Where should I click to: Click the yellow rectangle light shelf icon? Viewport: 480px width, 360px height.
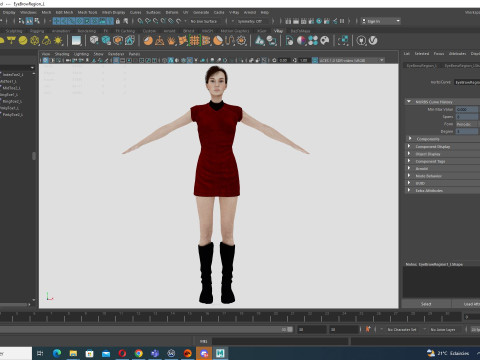tap(11, 41)
